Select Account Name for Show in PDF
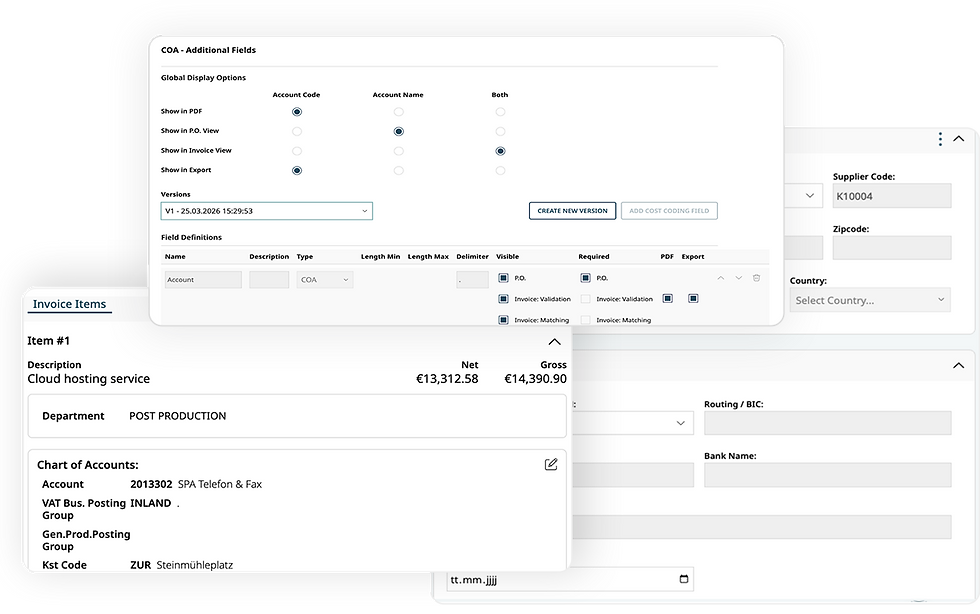 (398, 112)
